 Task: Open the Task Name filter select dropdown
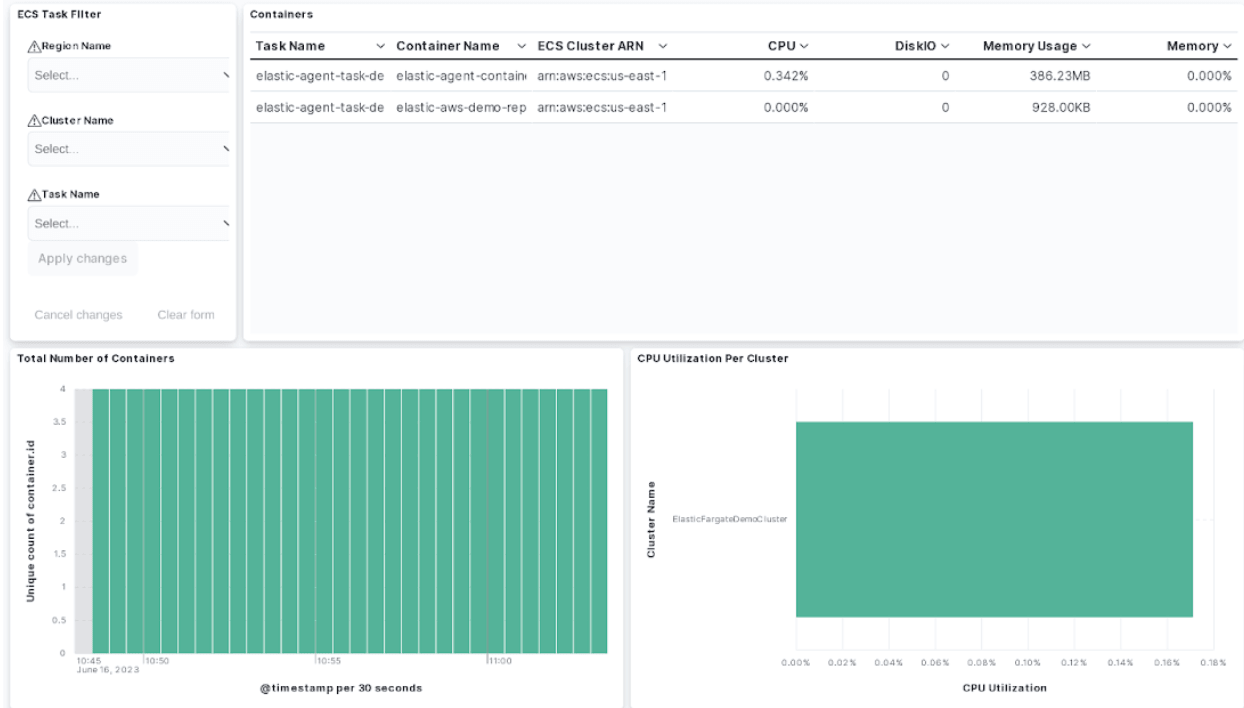[129, 223]
